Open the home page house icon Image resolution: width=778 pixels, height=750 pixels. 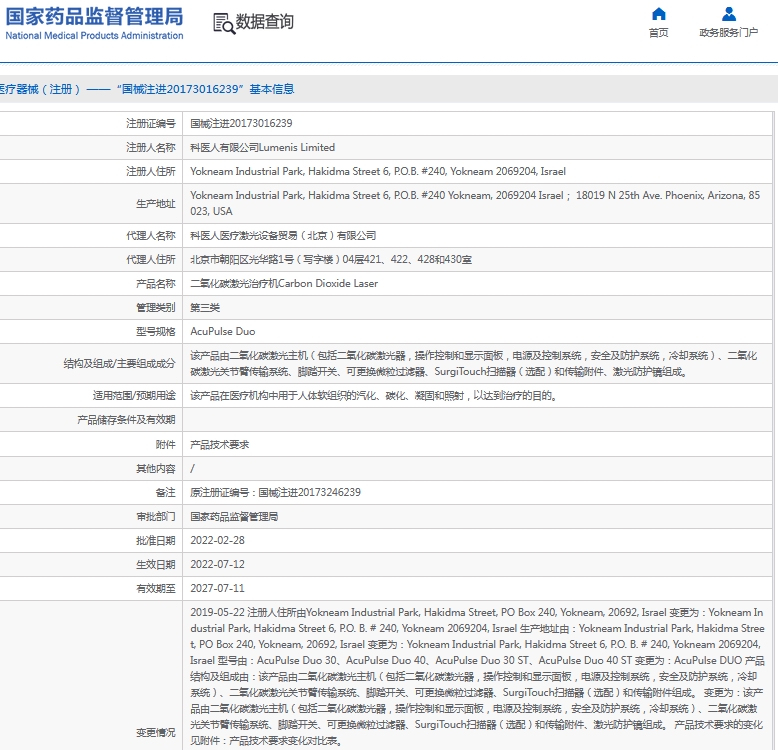658,14
